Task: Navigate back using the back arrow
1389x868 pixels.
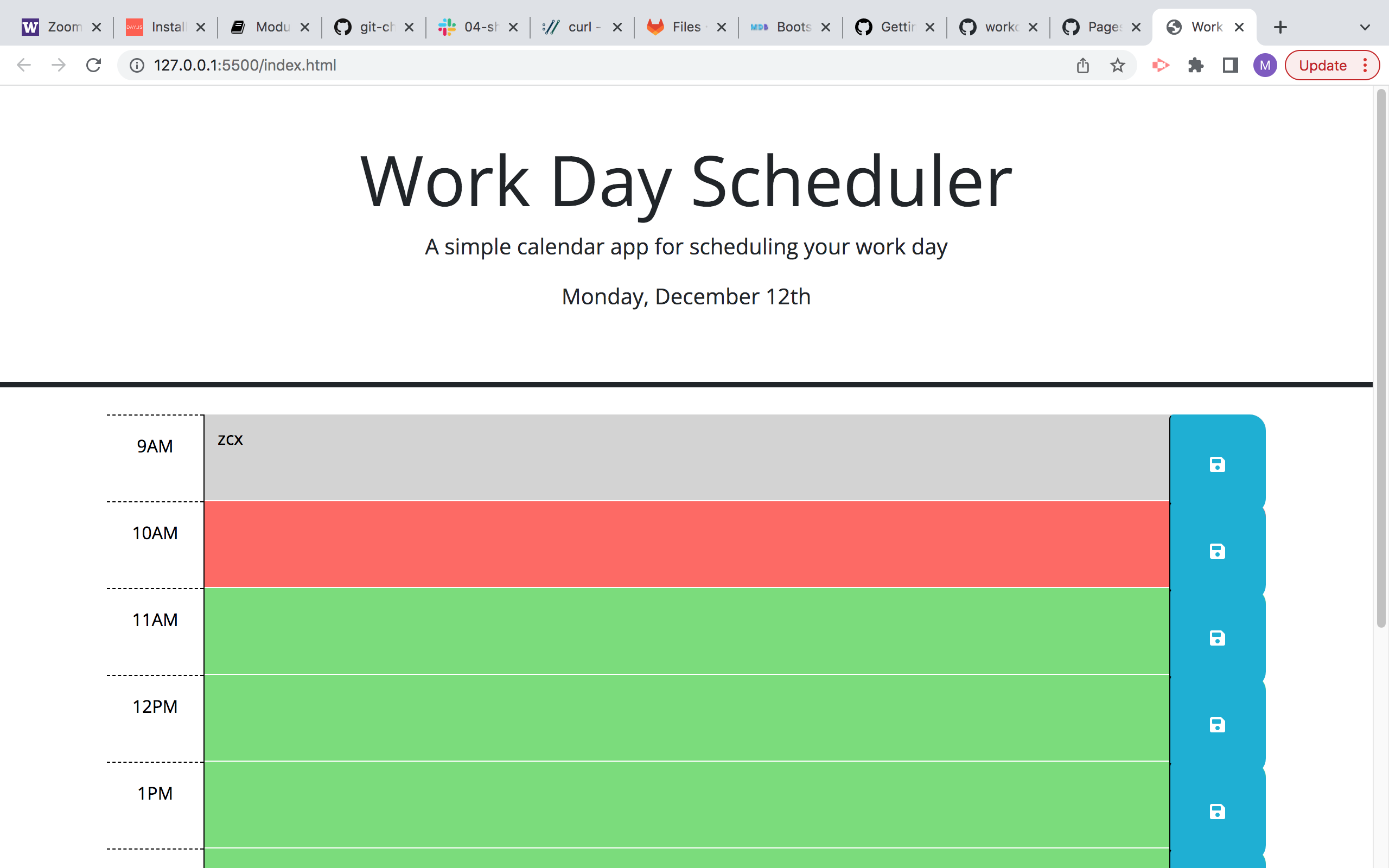Action: [23, 65]
